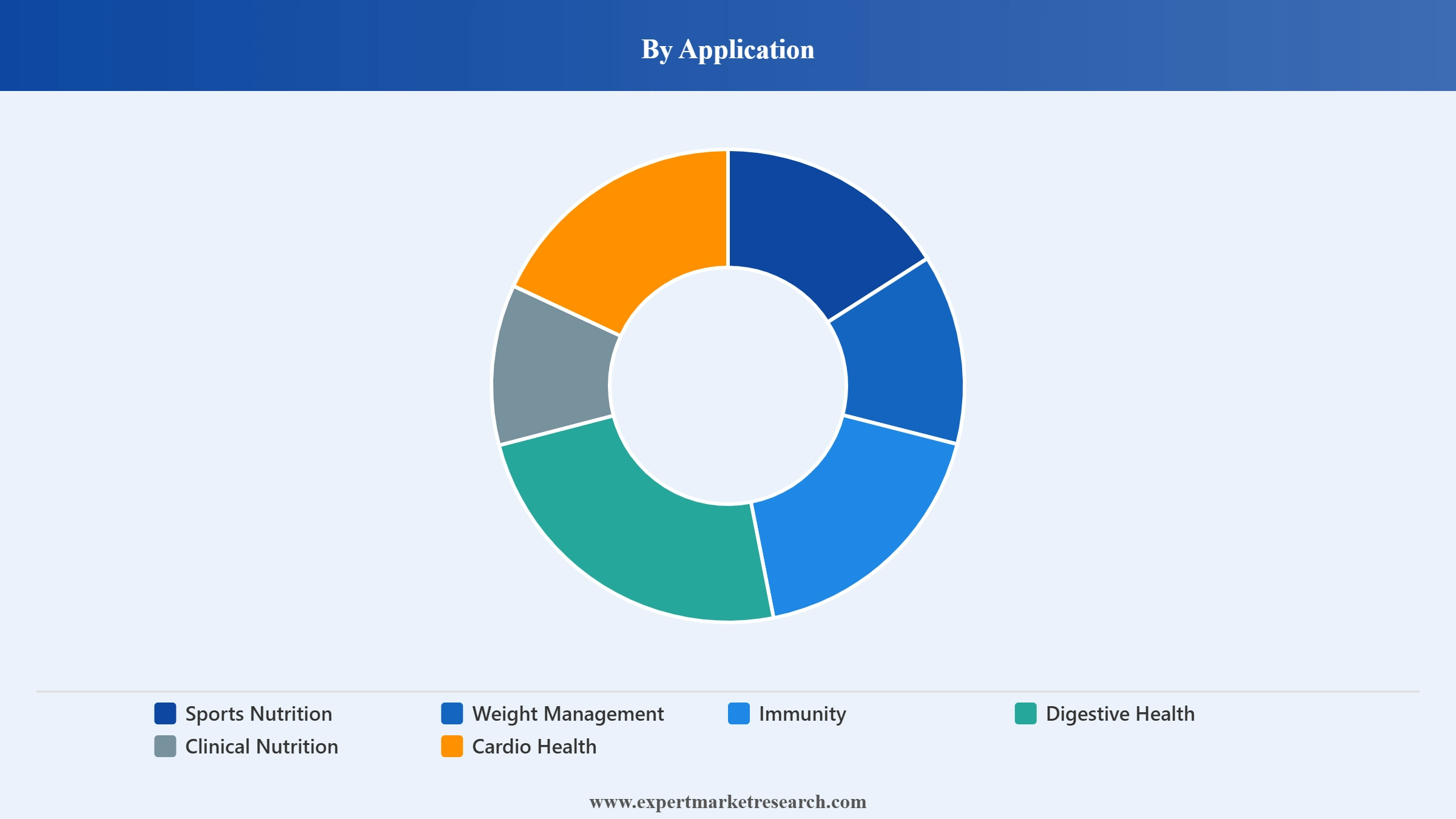This screenshot has width=1456, height=819.
Task: Click the Digestive Health legend color swatch
Action: click(1026, 713)
